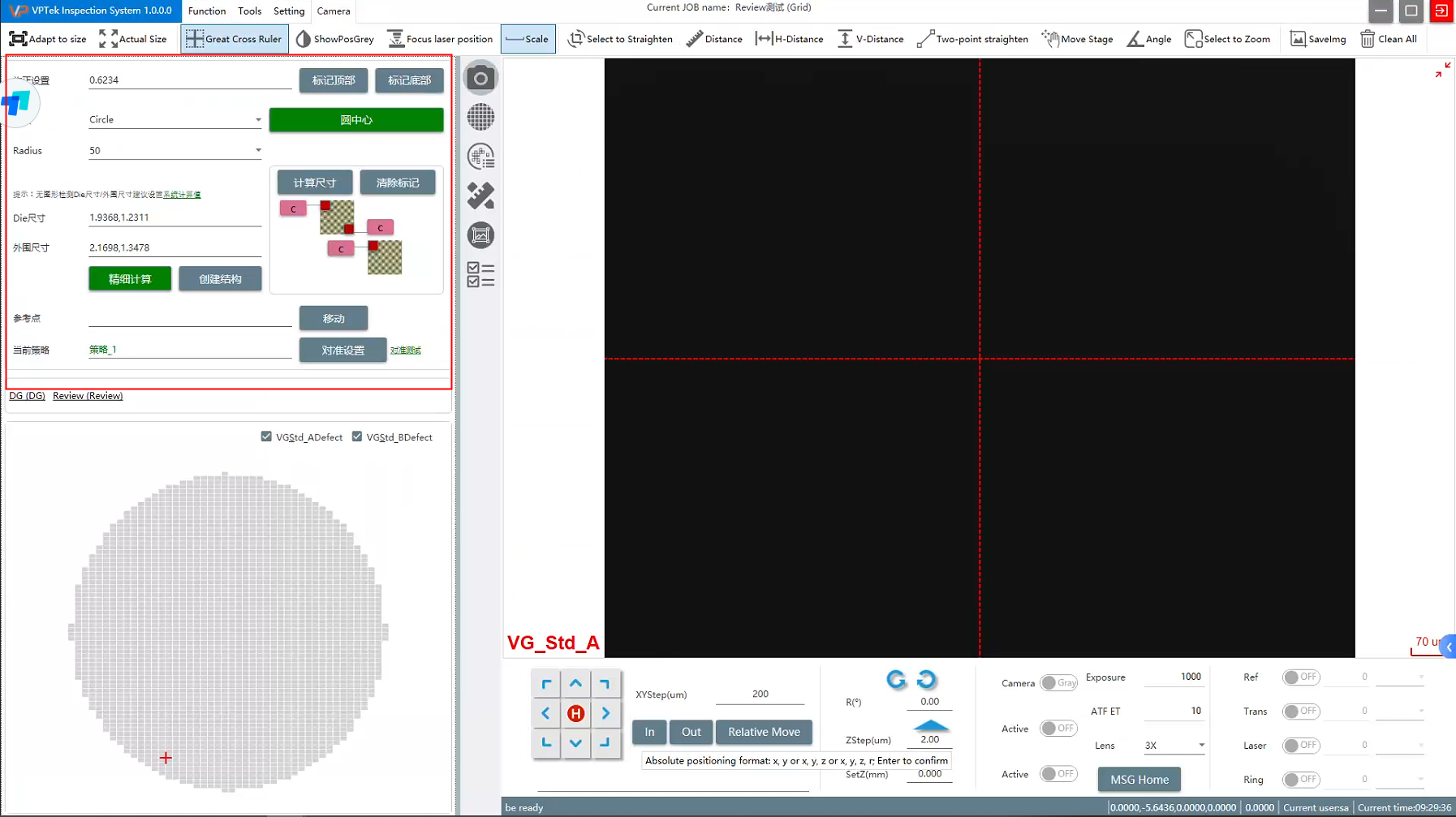
Task: Click the red H home stage button
Action: [575, 713]
